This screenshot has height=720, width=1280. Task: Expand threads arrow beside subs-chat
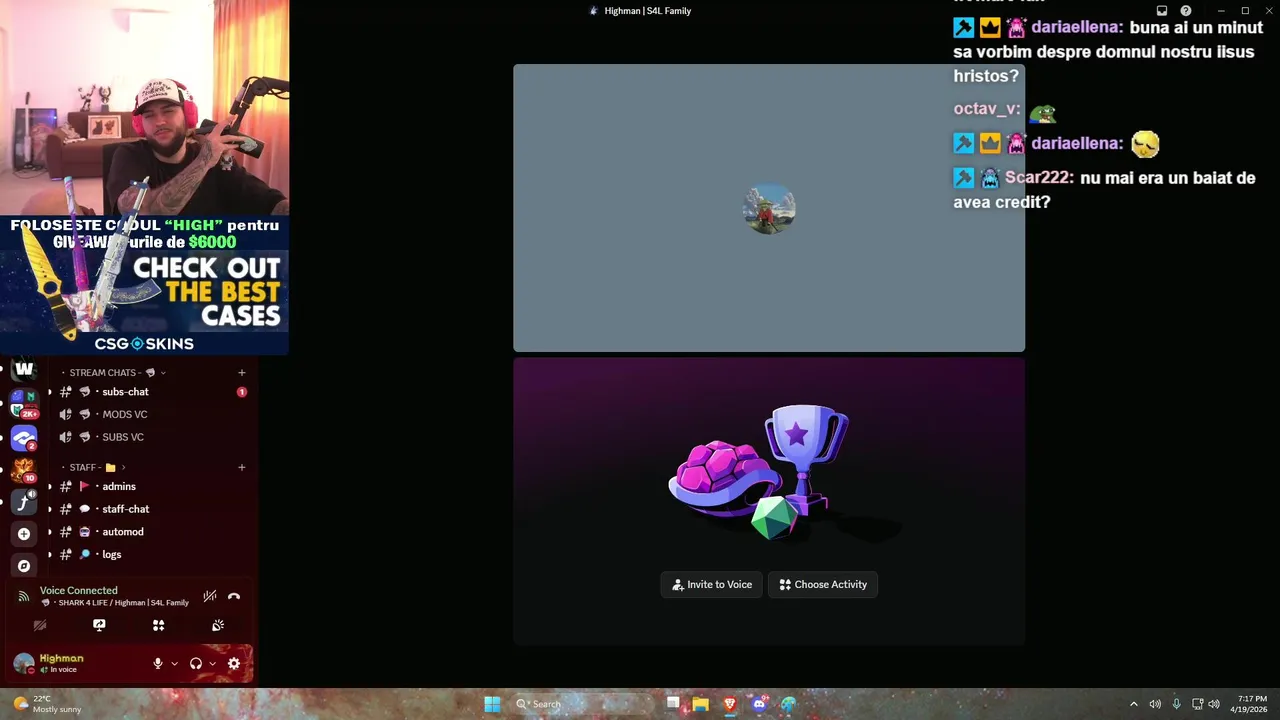point(50,392)
